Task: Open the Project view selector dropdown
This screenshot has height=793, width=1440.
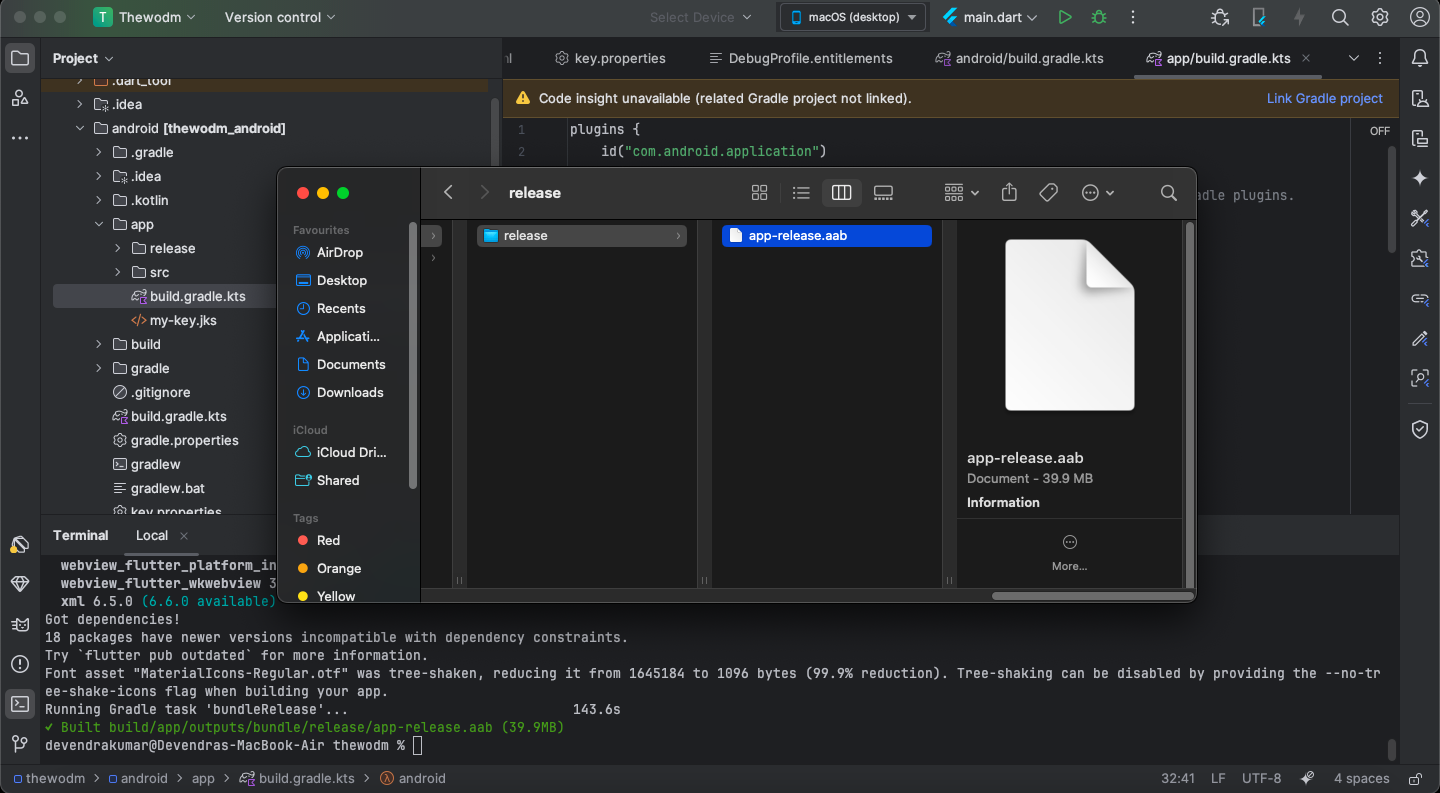Action: (x=84, y=58)
